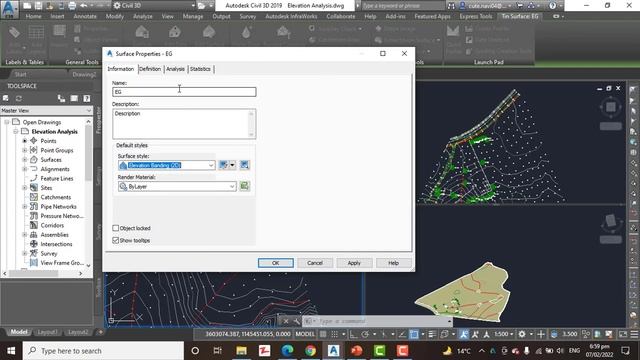Click the Apply button
This screenshot has height=360, width=640.
click(x=354, y=263)
